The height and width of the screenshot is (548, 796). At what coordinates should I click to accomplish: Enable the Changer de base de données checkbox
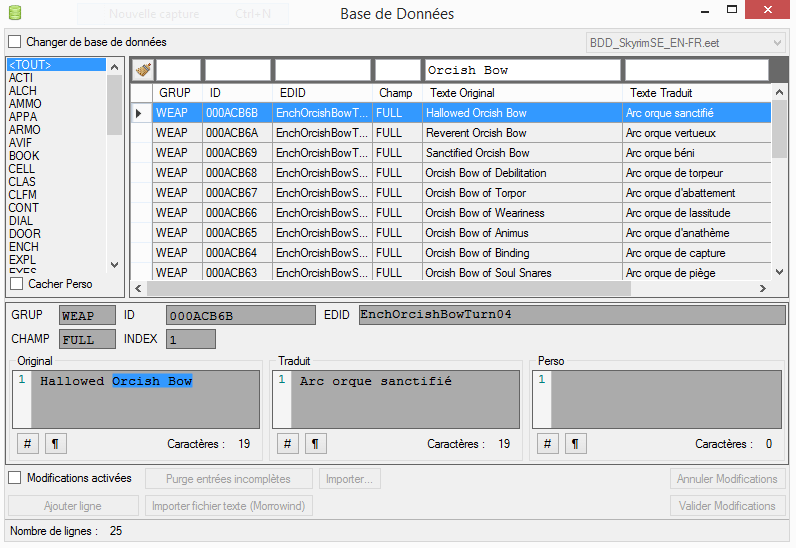pyautogui.click(x=15, y=43)
